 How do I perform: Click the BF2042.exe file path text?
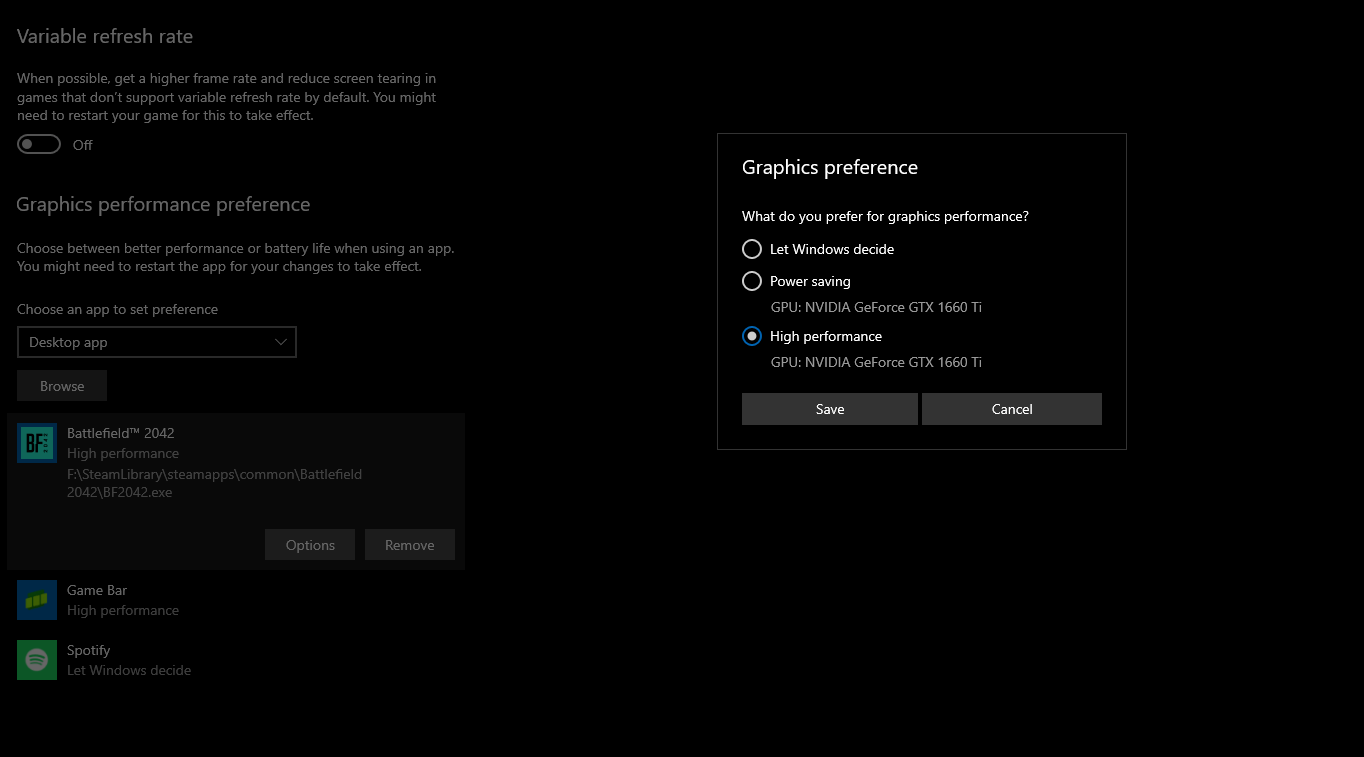click(x=214, y=483)
